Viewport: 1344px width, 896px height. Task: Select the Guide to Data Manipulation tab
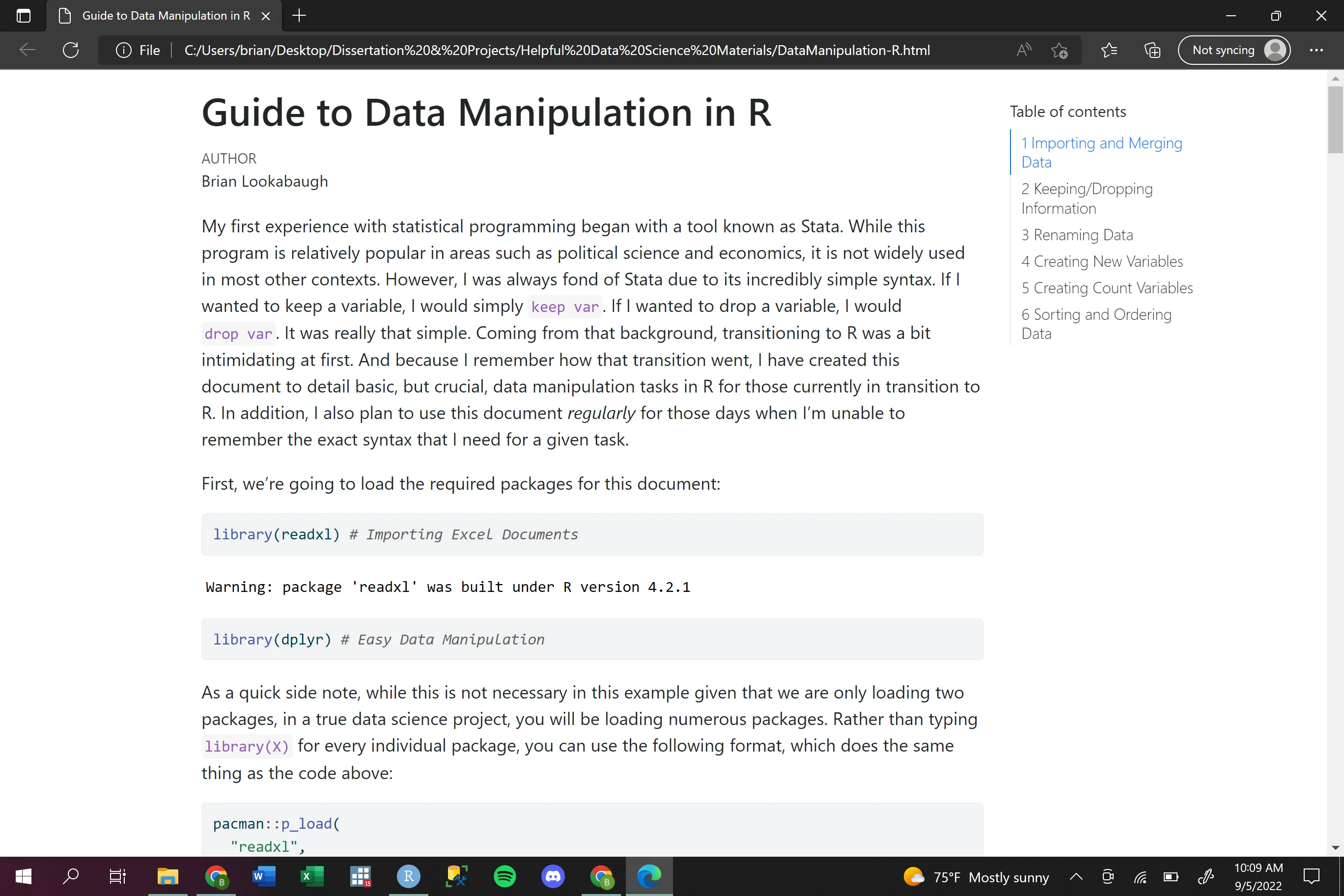[x=166, y=16]
